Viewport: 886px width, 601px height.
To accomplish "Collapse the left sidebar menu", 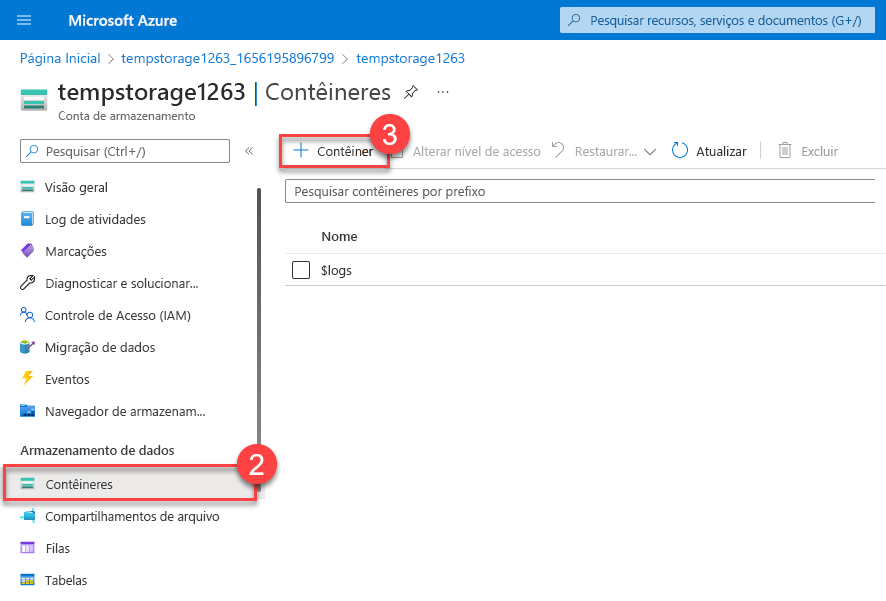I will click(x=249, y=151).
